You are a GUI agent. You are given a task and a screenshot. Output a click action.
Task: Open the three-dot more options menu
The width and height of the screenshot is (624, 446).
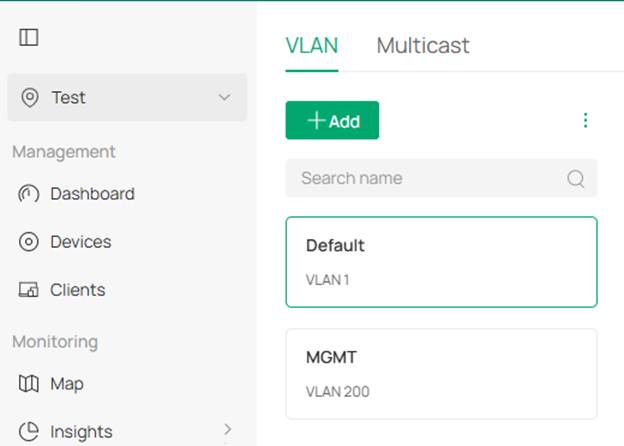tap(586, 121)
